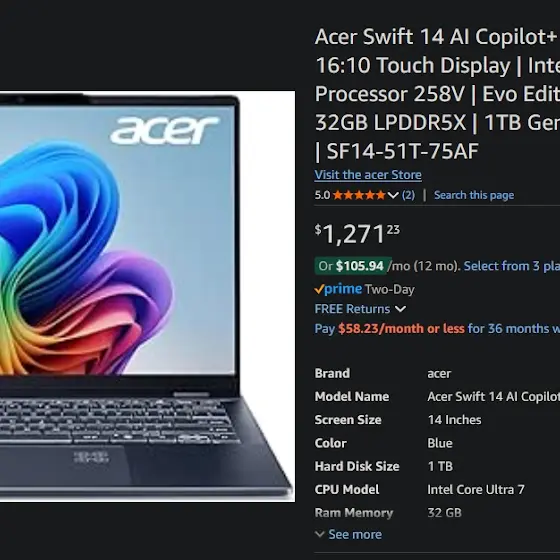Expand the rating breakdown chevron
Screen dimensions: 560x560
point(393,195)
